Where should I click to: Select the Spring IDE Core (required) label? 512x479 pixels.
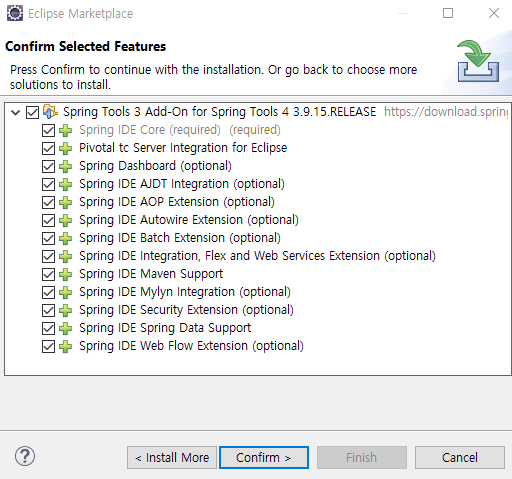coord(150,130)
